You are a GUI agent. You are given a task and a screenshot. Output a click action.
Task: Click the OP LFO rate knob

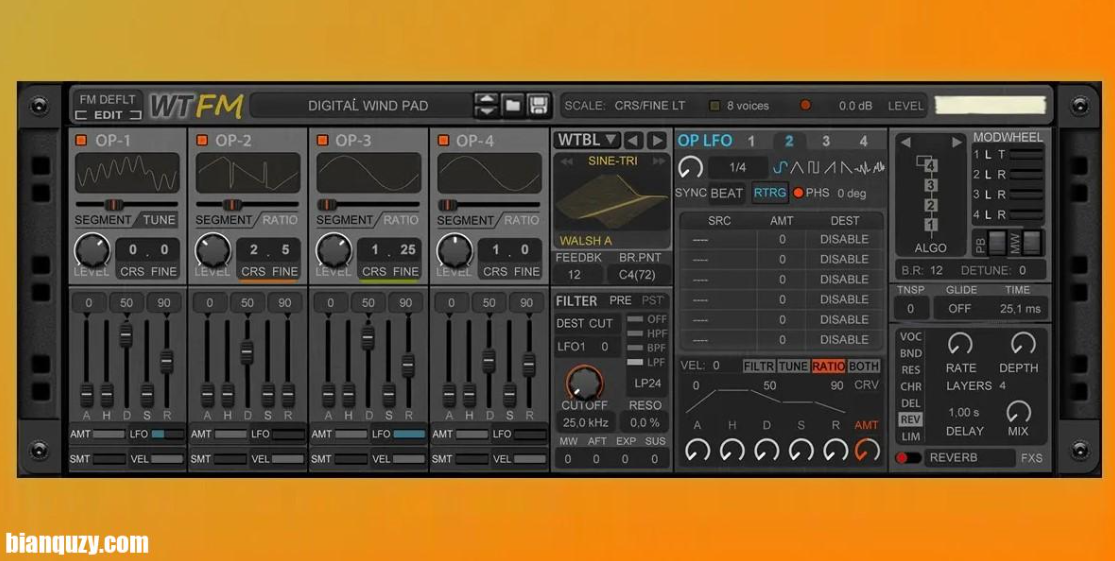tap(690, 168)
